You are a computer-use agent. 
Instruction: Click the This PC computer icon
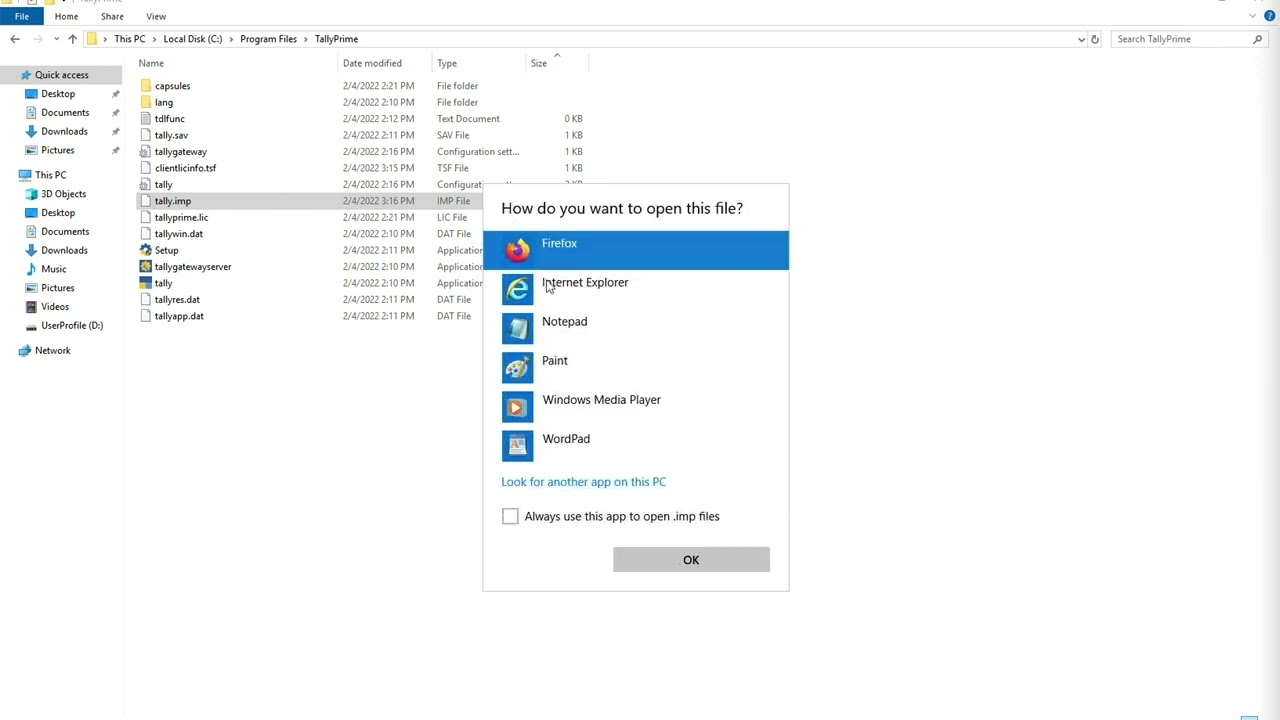25,175
